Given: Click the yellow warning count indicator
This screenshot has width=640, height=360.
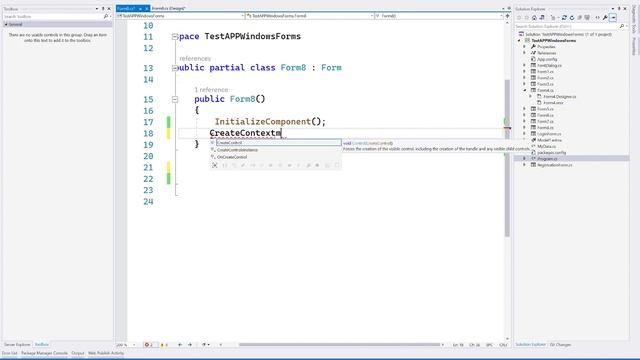Looking at the screenshot, I should 164,345.
